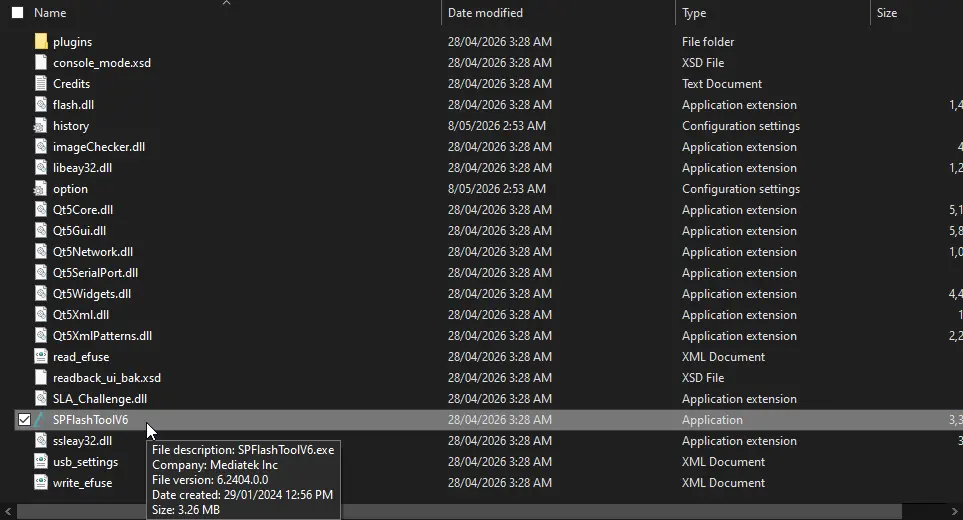The width and height of the screenshot is (963, 520).
Task: Select the imageChecker.dll file name
Action: point(99,147)
